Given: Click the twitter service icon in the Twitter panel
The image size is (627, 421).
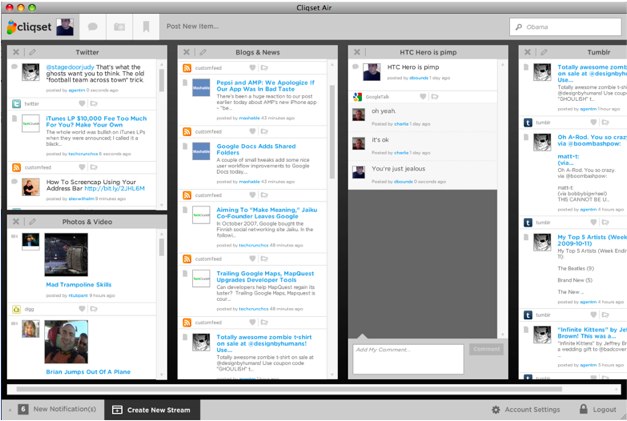Looking at the screenshot, I should (16, 104).
